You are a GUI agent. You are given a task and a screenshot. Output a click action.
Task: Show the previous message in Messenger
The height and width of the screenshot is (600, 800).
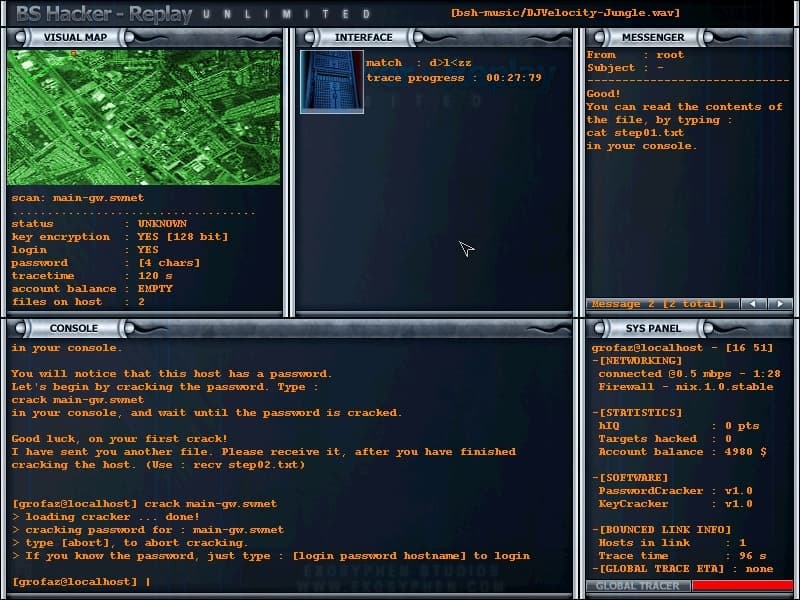753,304
